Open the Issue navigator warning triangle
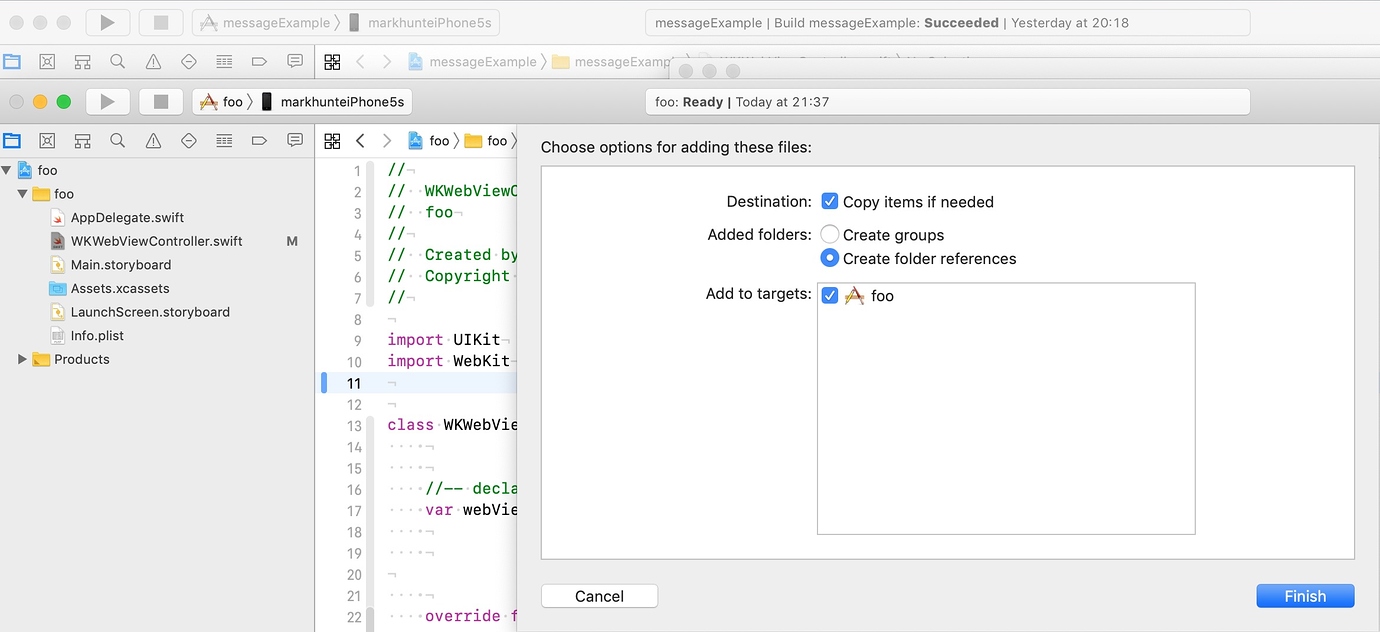Screen dimensions: 1380x632 [154, 140]
